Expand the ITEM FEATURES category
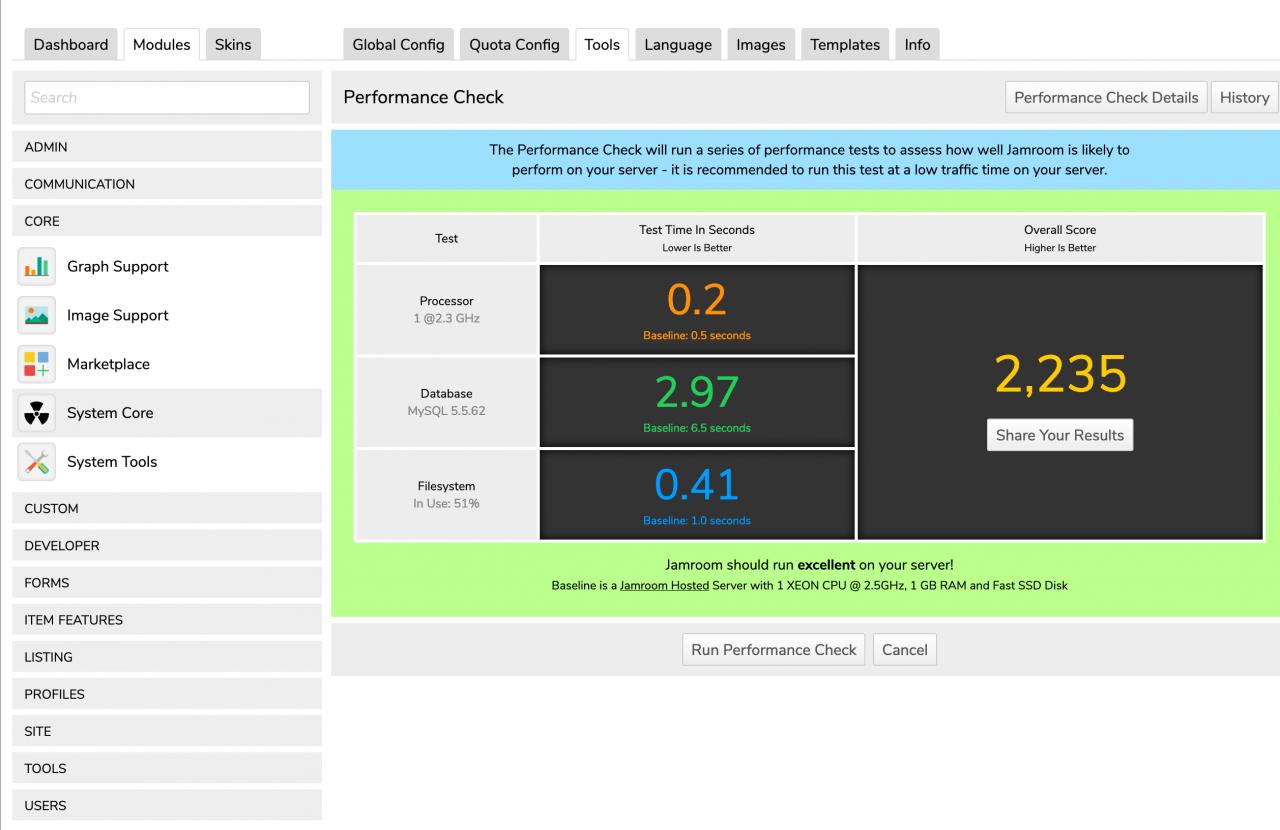 coord(166,620)
